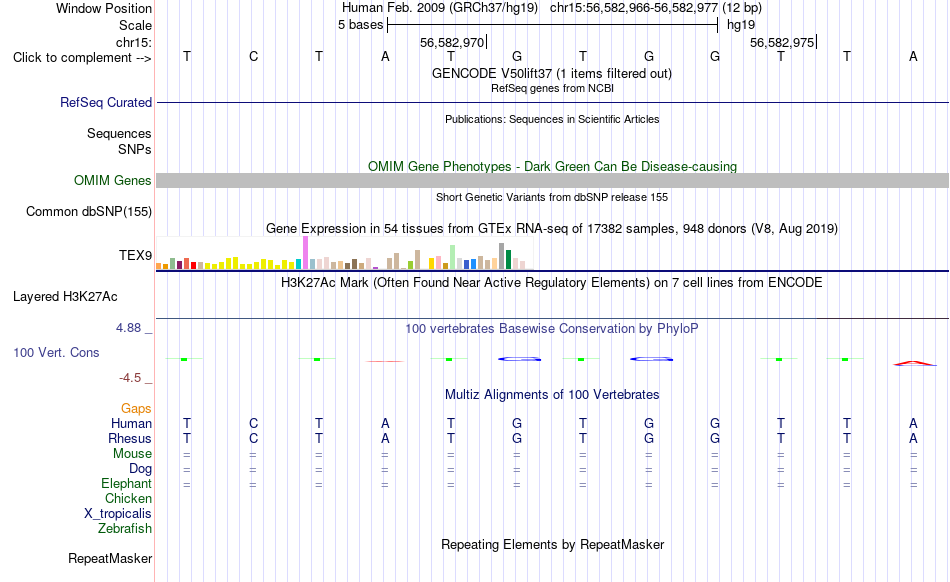950x582 pixels.
Task: Click the GTEx Gene Expression track title
Action: [552, 229]
